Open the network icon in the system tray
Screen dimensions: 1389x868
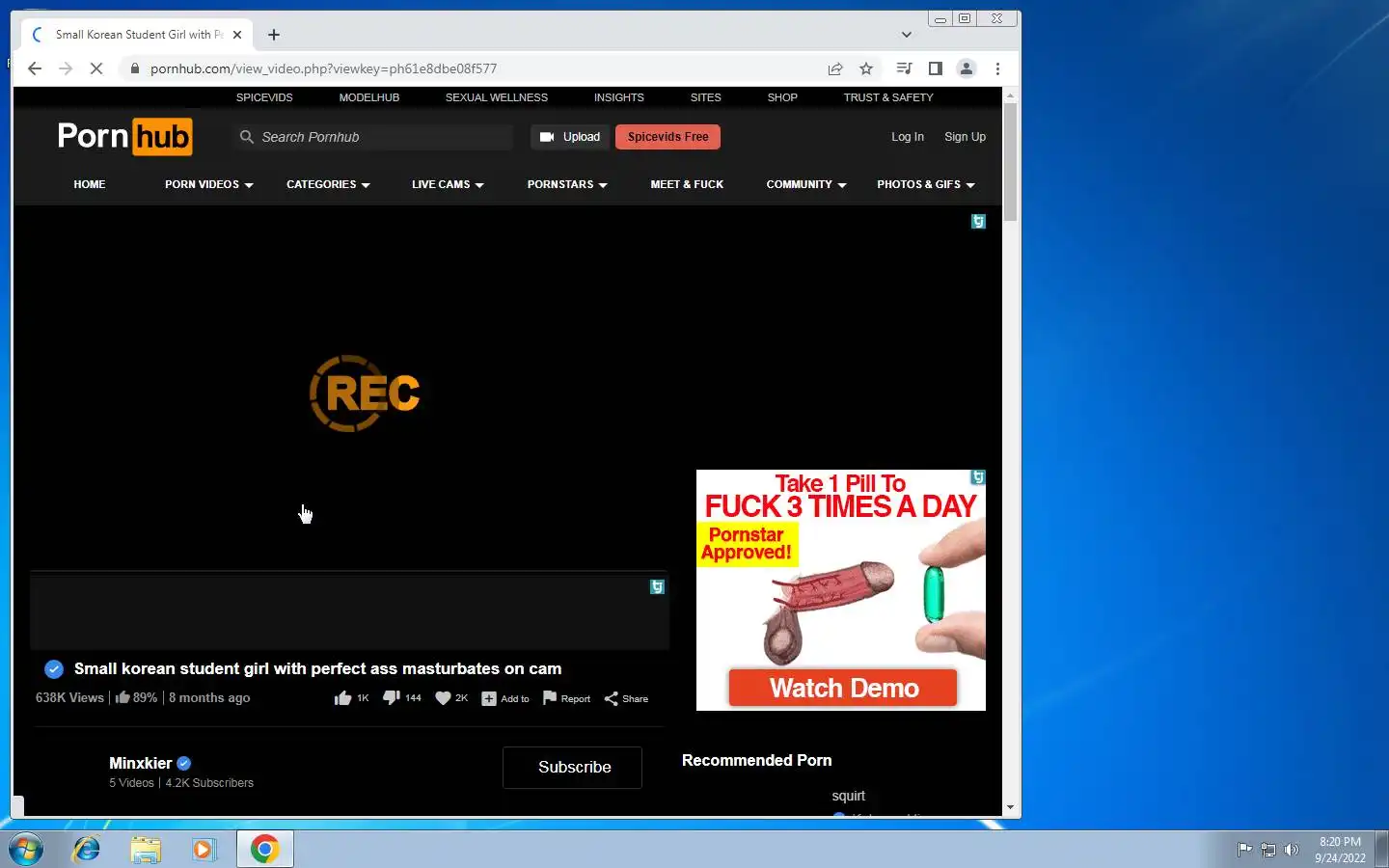pos(1268,850)
